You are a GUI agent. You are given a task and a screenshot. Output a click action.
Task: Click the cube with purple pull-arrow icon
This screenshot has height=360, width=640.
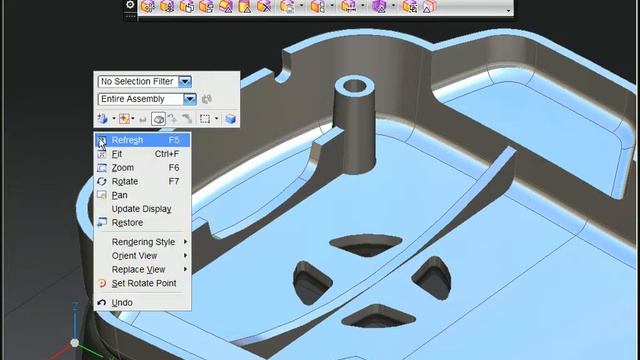coord(167,6)
